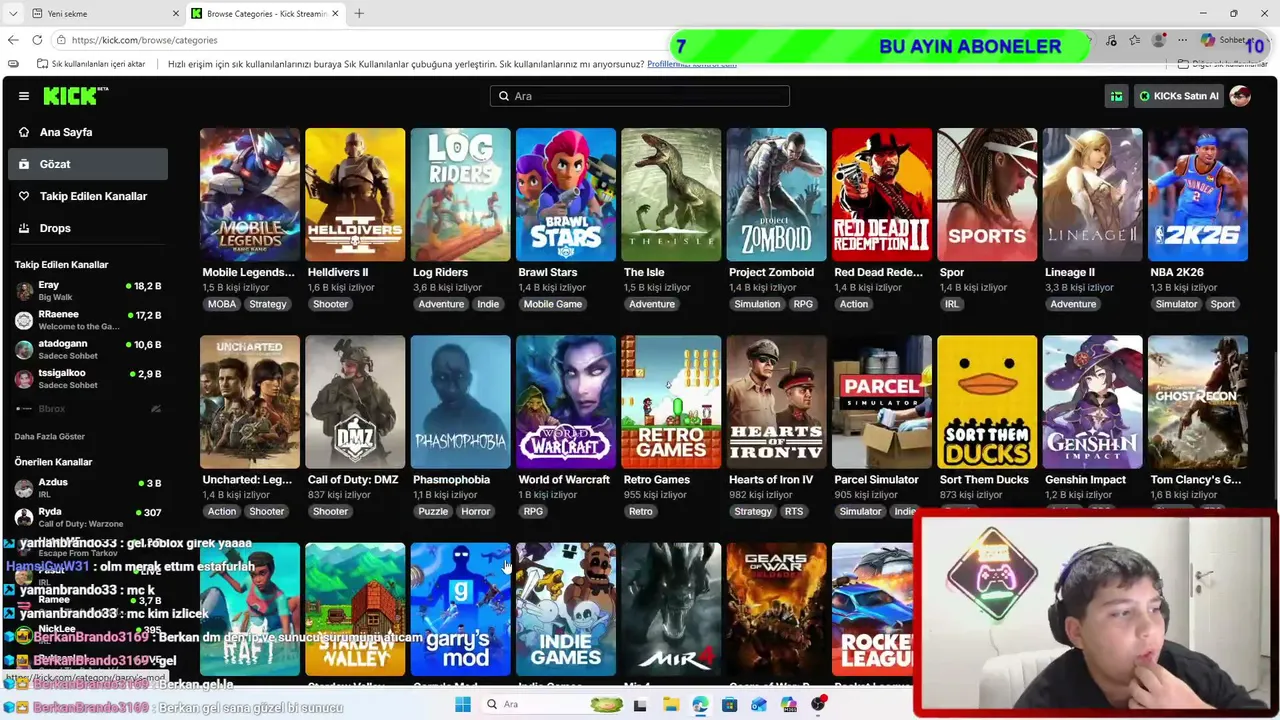Screen dimensions: 1280x720
Task: Open the Garry's Mod category cover
Action: coord(460,609)
